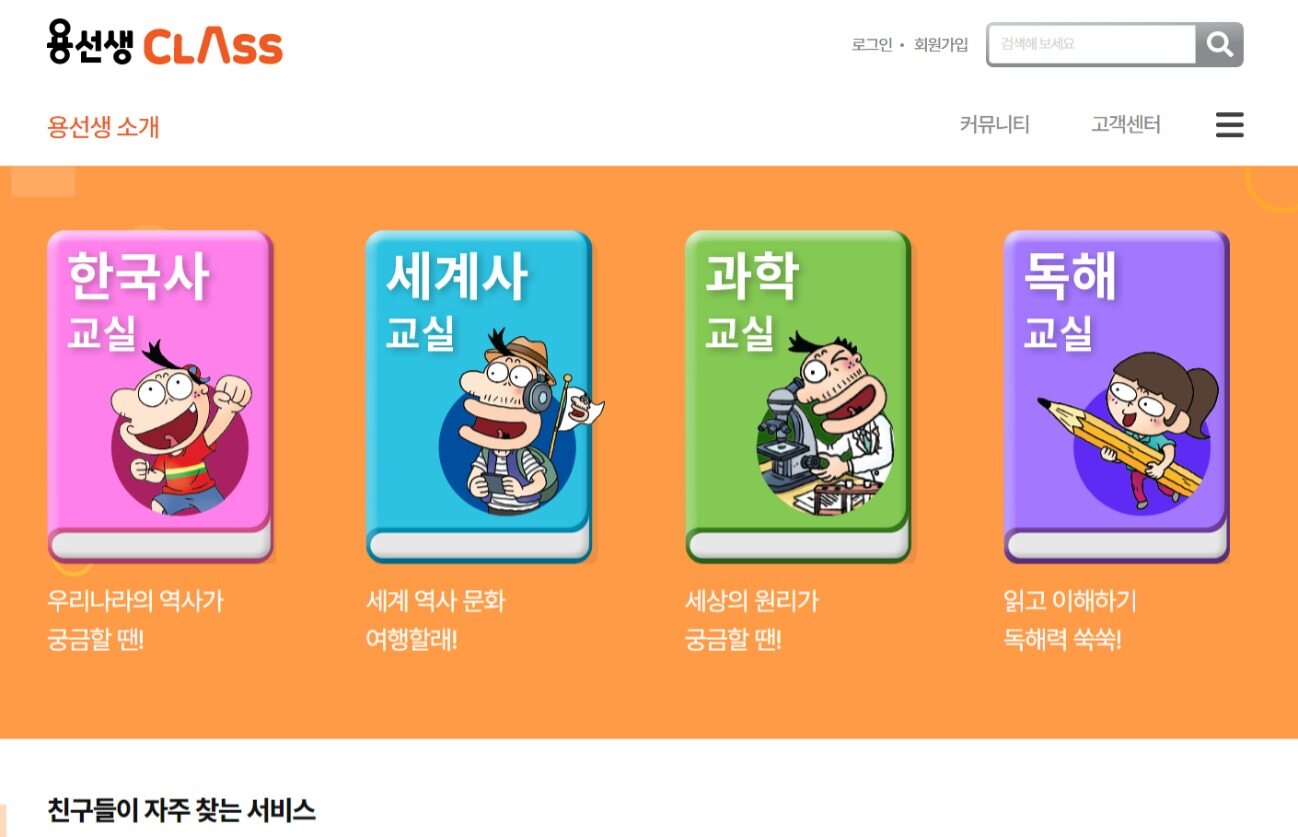Screen dimensions: 1298x837
Task: Open the 독해 교실 purple book
Action: click(x=1117, y=396)
